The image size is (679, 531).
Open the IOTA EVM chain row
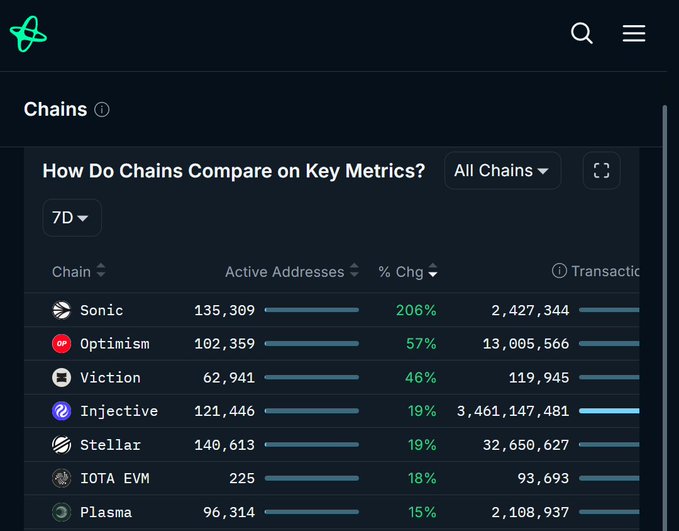332,479
